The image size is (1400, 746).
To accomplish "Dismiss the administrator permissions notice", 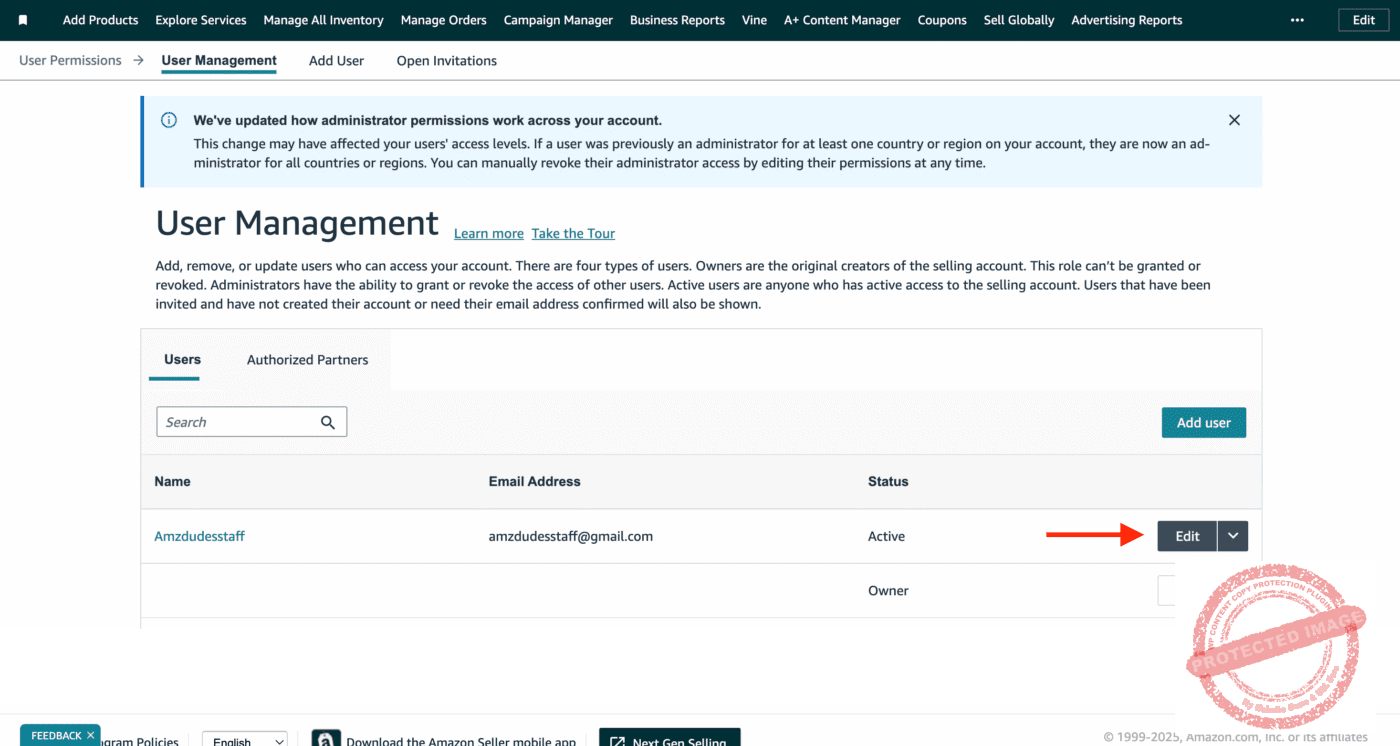I will (x=1234, y=120).
